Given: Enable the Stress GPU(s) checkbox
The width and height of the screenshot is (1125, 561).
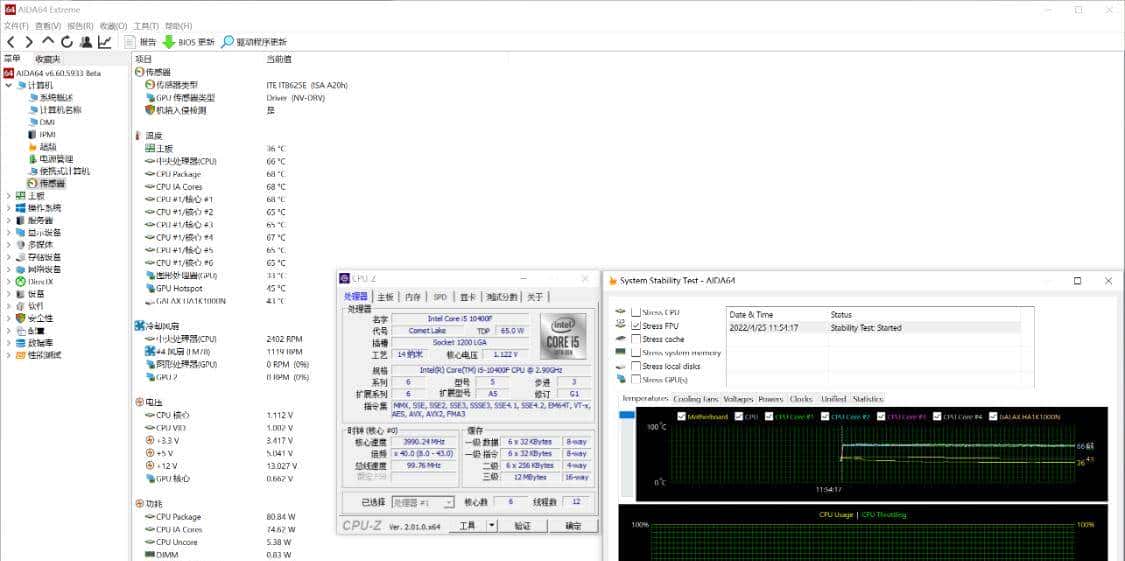Looking at the screenshot, I should [x=636, y=380].
